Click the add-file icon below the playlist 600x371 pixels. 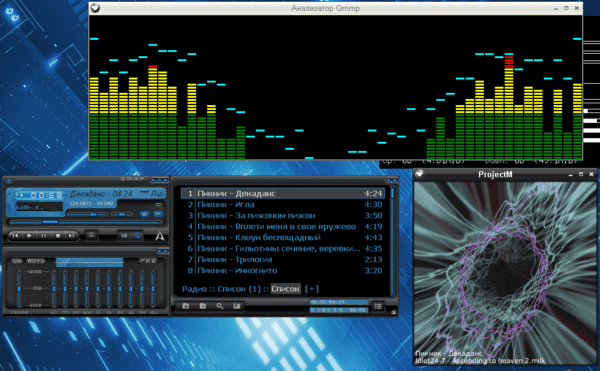186,306
